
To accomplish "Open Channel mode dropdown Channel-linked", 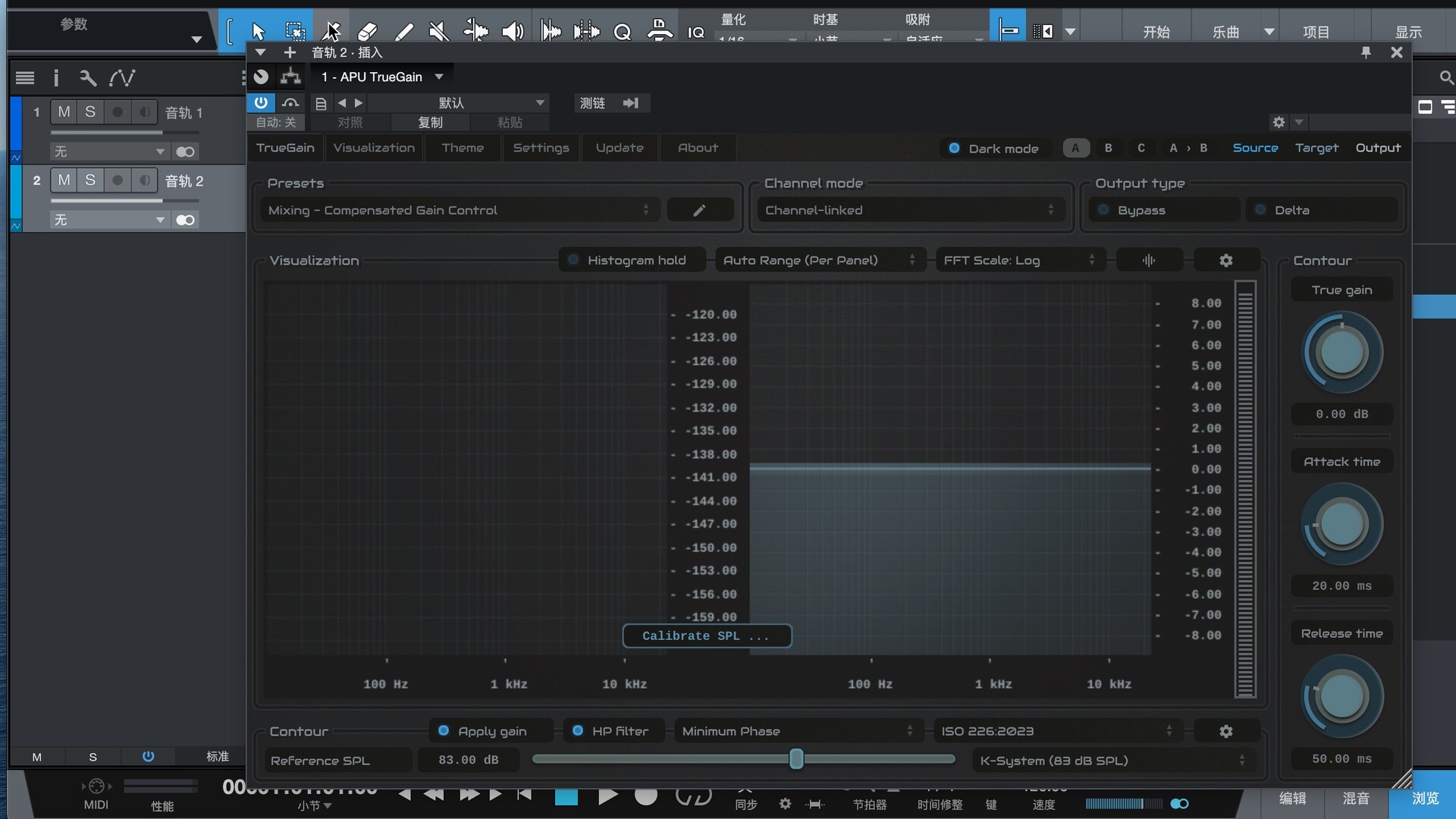I will (910, 210).
